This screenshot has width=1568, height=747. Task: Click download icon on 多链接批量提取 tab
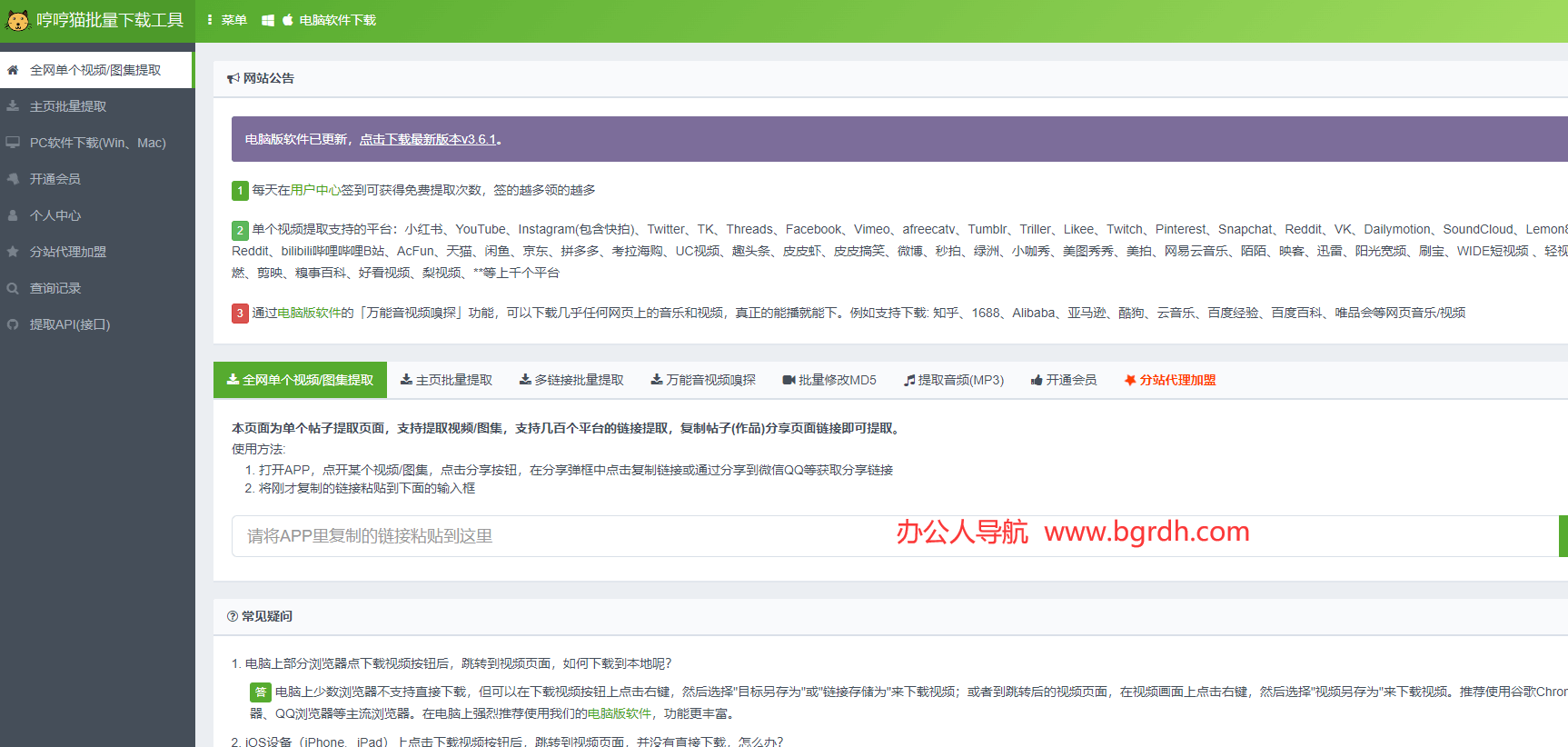coord(525,380)
